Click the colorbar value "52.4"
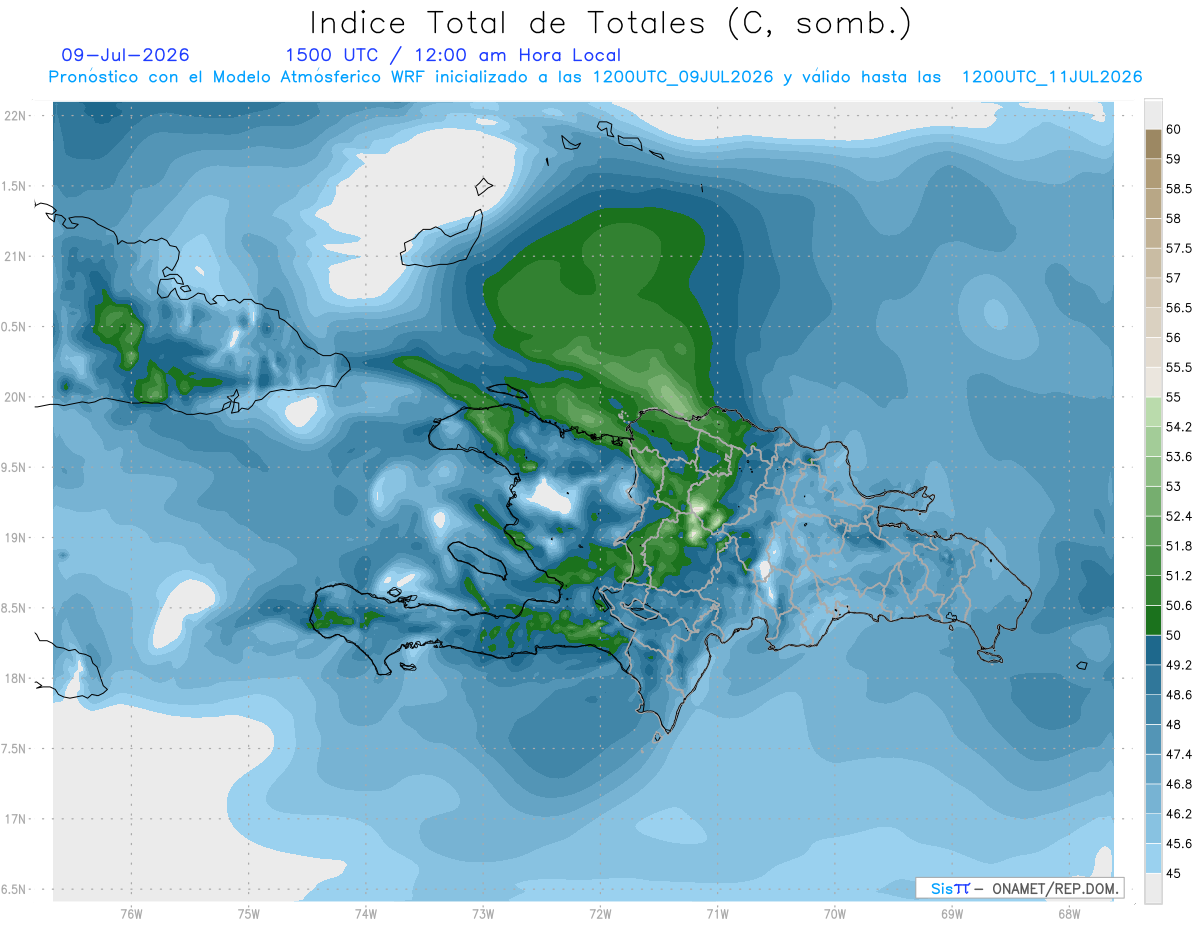This screenshot has width=1200, height=927. tap(1180, 517)
